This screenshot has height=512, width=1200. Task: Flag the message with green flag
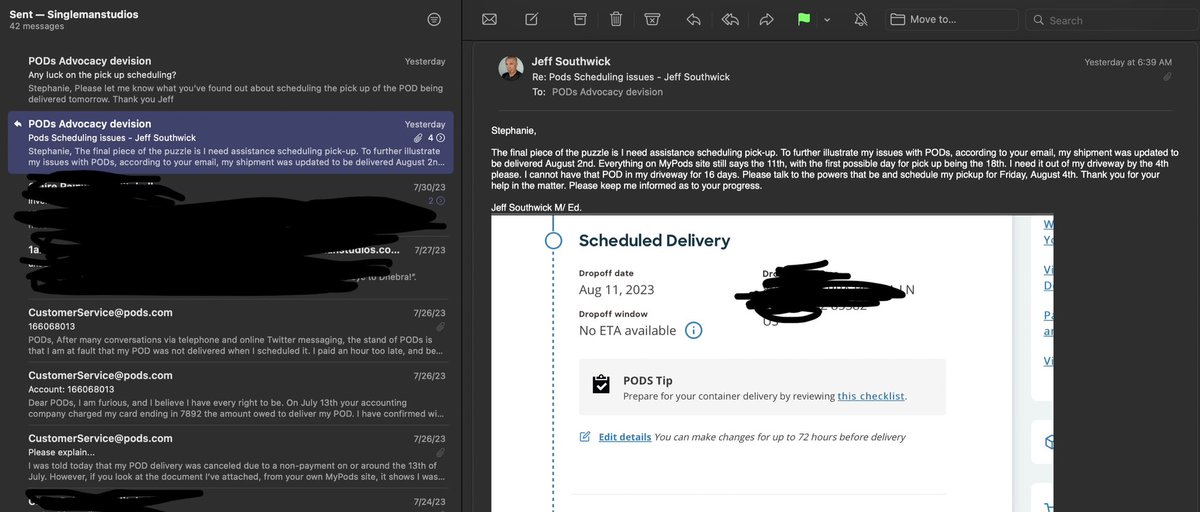pyautogui.click(x=803, y=19)
